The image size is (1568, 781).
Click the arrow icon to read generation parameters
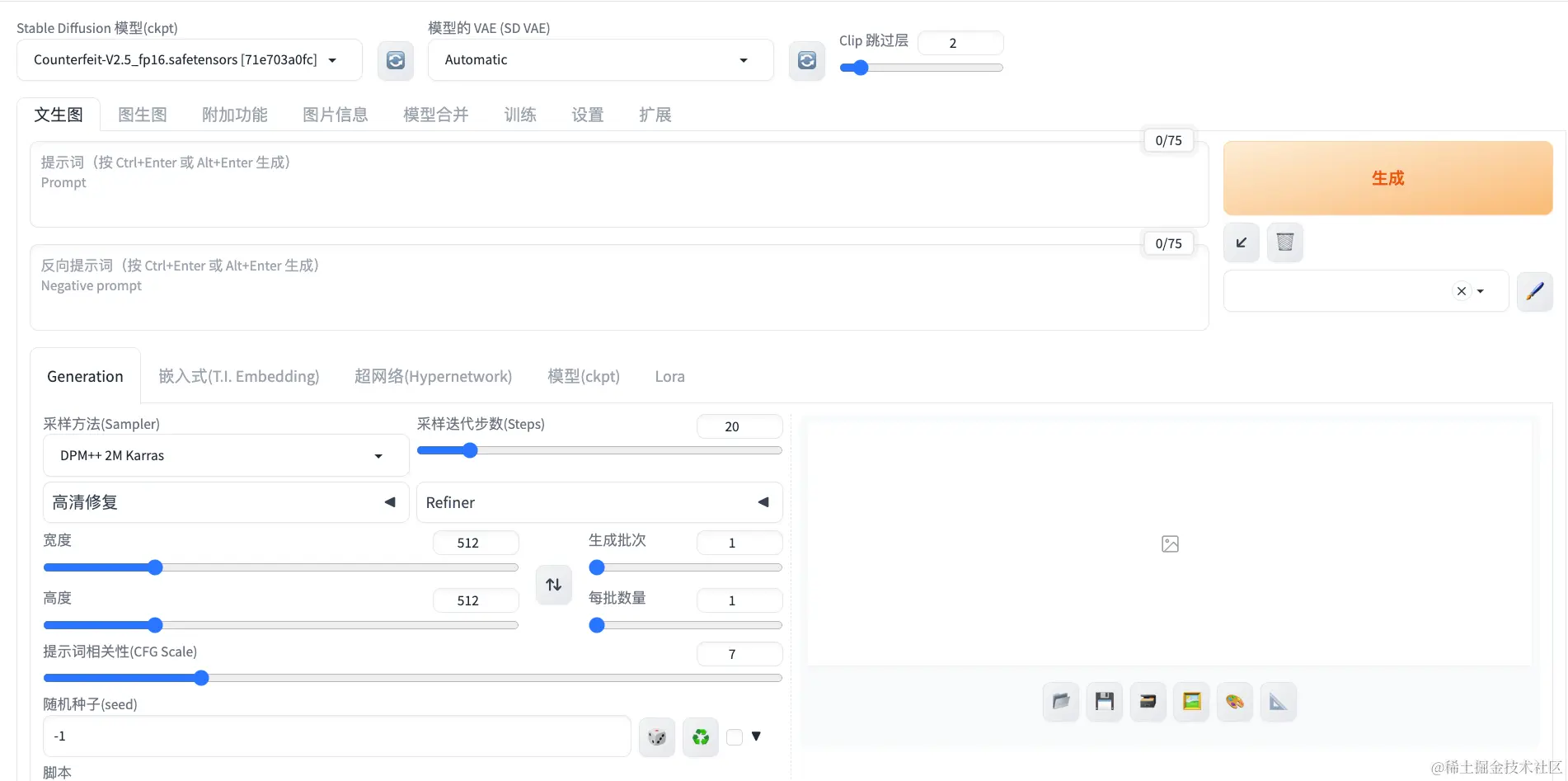1242,242
